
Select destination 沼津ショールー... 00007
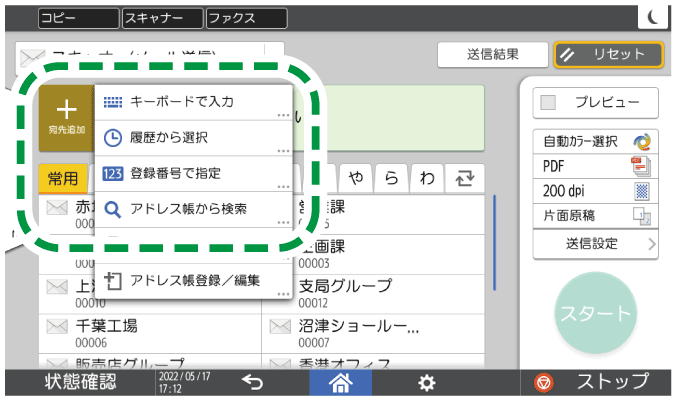pos(373,334)
